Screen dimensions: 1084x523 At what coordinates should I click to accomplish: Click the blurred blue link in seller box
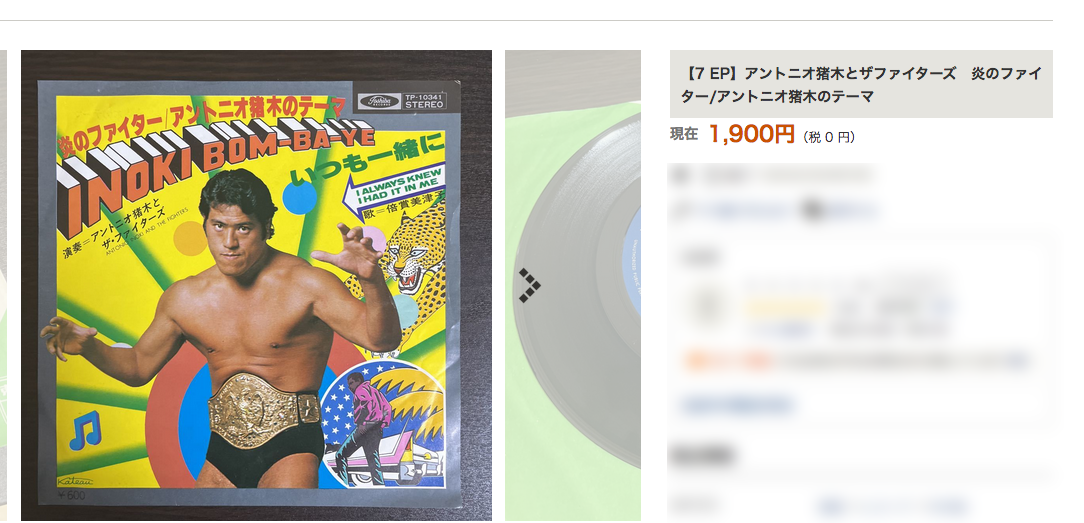(737, 404)
